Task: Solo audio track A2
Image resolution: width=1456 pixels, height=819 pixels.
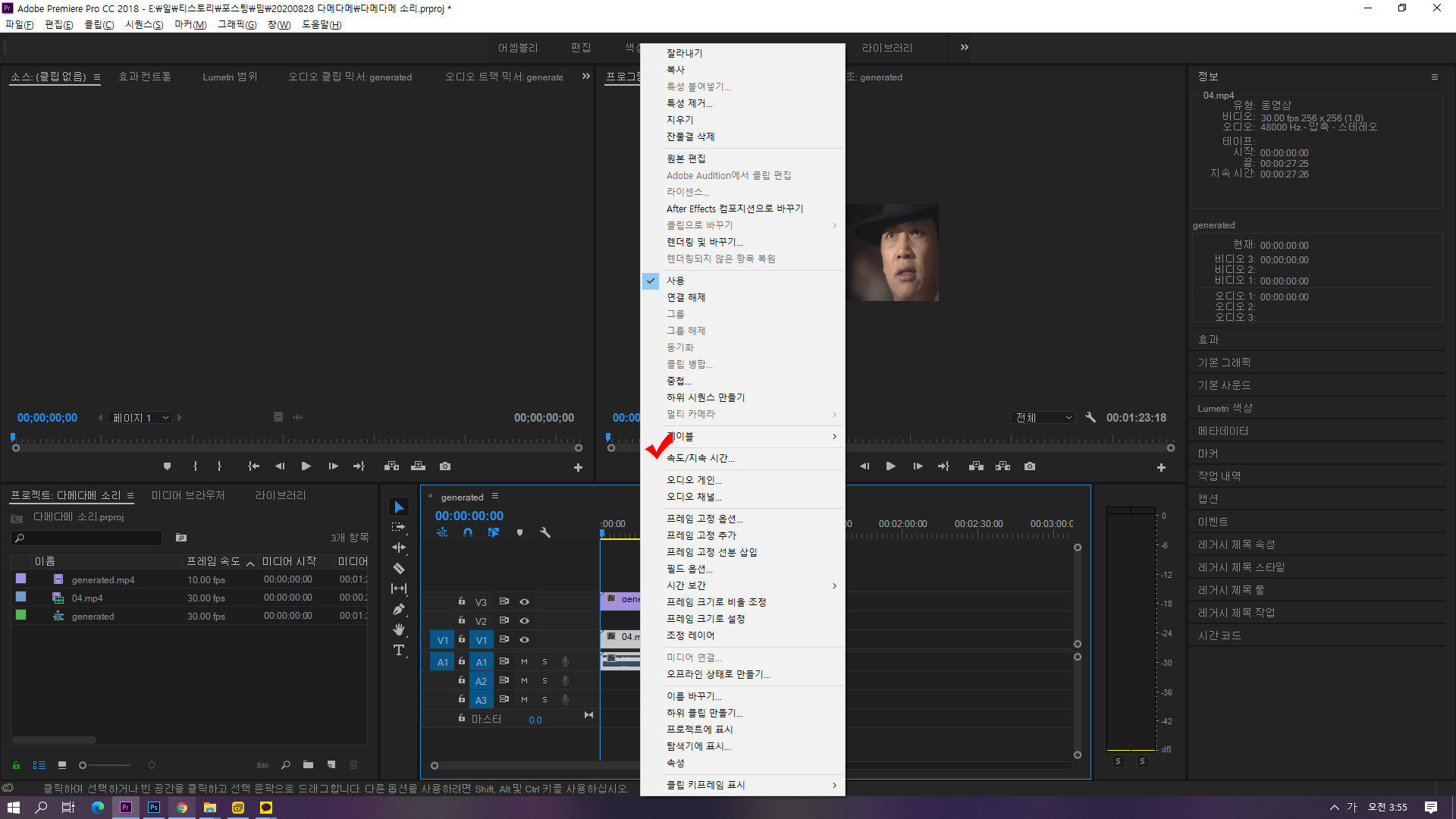Action: (x=544, y=680)
